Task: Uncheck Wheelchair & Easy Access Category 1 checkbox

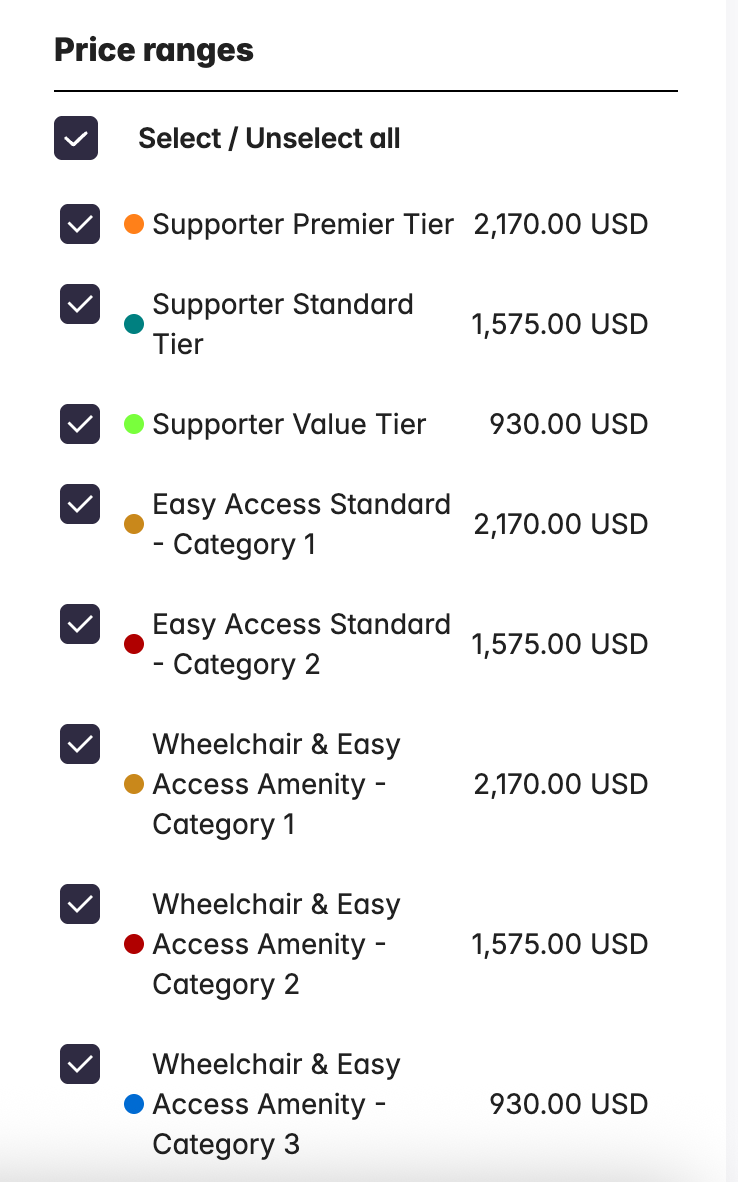Action: pos(80,744)
